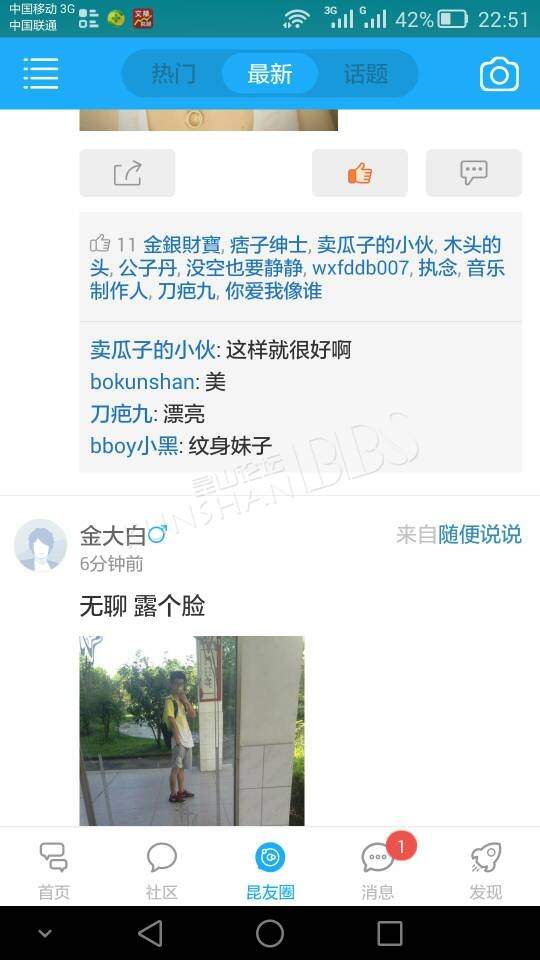Open 金大白's profile avatar
The image size is (540, 960).
pyautogui.click(x=40, y=545)
